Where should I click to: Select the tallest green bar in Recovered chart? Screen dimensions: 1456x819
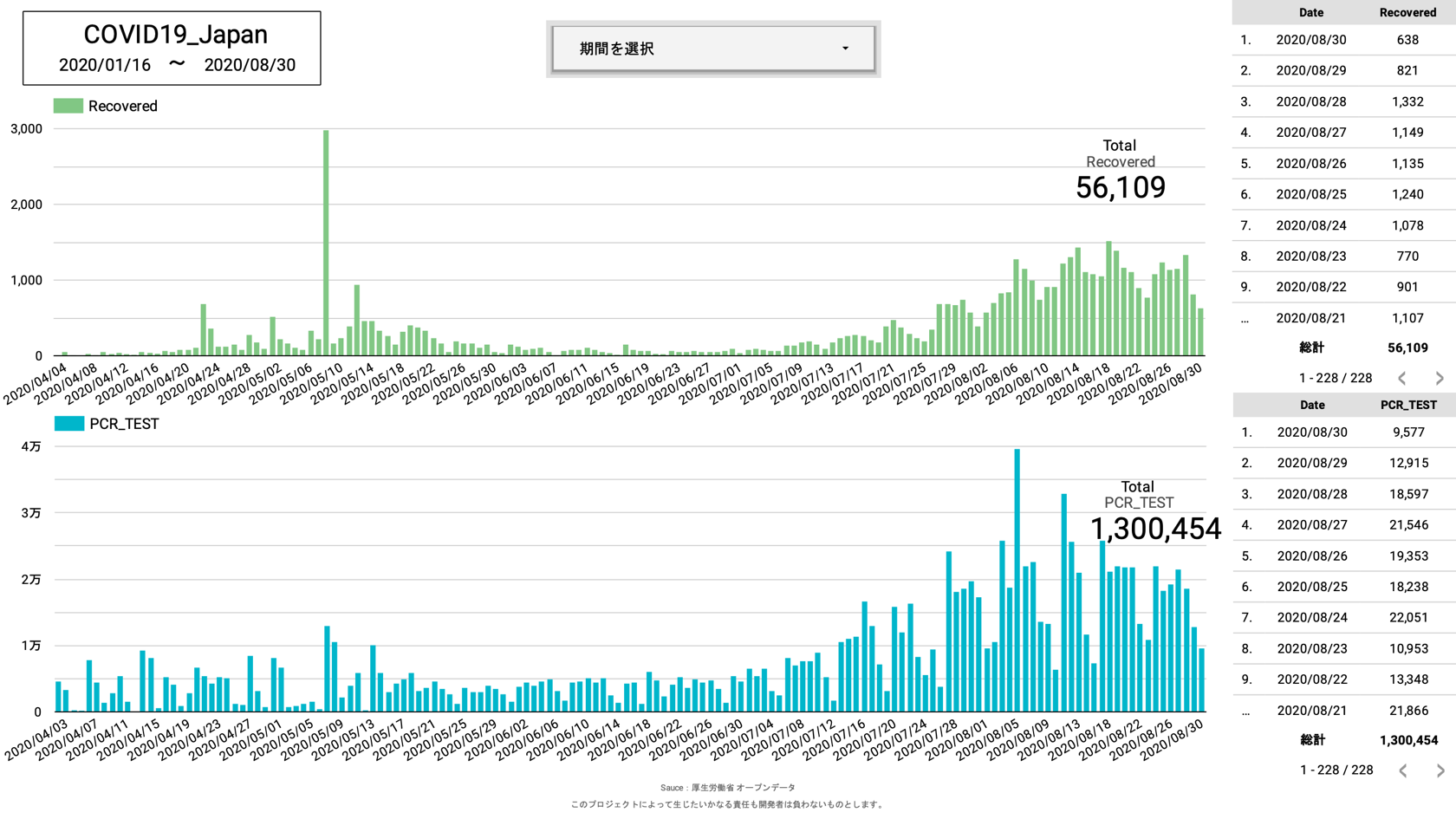tap(326, 243)
